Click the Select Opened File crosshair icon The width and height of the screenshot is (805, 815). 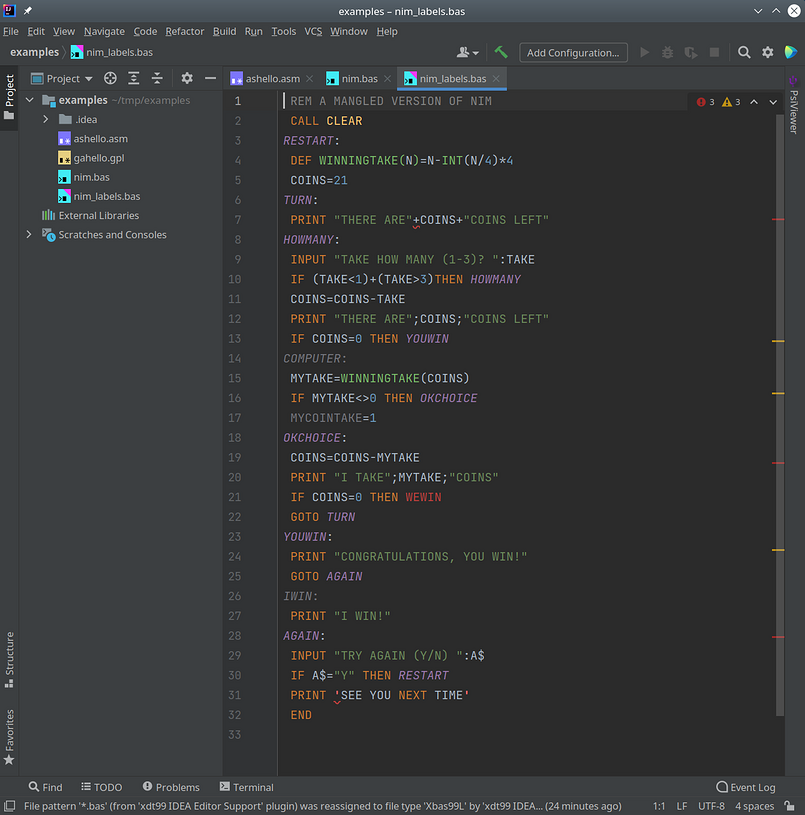point(110,78)
